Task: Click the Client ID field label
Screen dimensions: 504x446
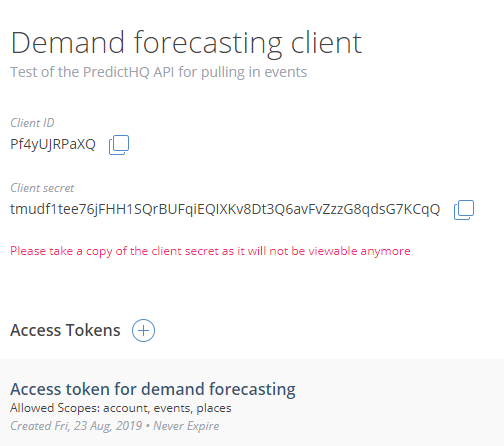Action: [32, 123]
